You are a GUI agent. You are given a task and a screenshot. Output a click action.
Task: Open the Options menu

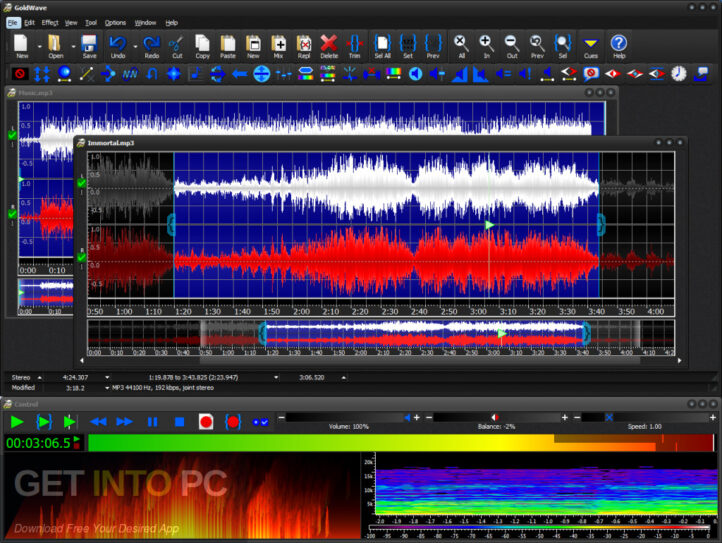[115, 23]
